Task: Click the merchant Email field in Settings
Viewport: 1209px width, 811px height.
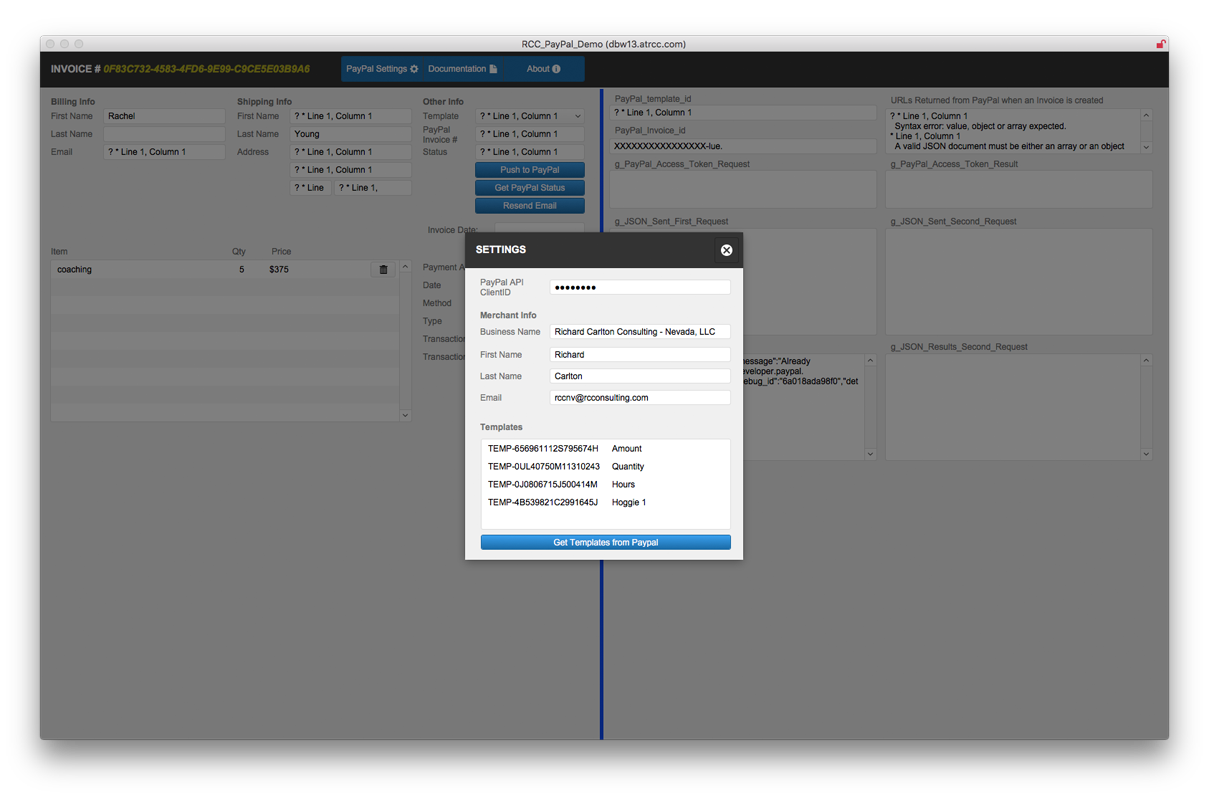Action: tap(640, 398)
